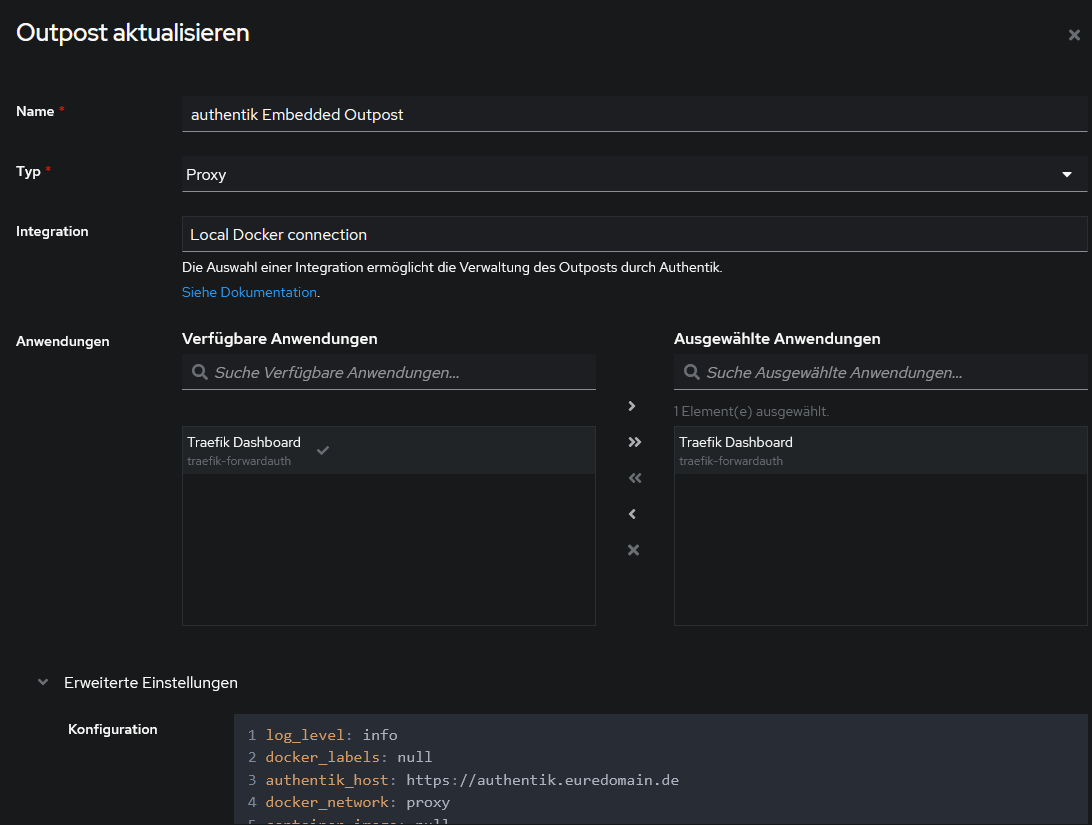Image resolution: width=1092 pixels, height=825 pixels.
Task: Click the single left arrow to remove selected
Action: click(632, 514)
